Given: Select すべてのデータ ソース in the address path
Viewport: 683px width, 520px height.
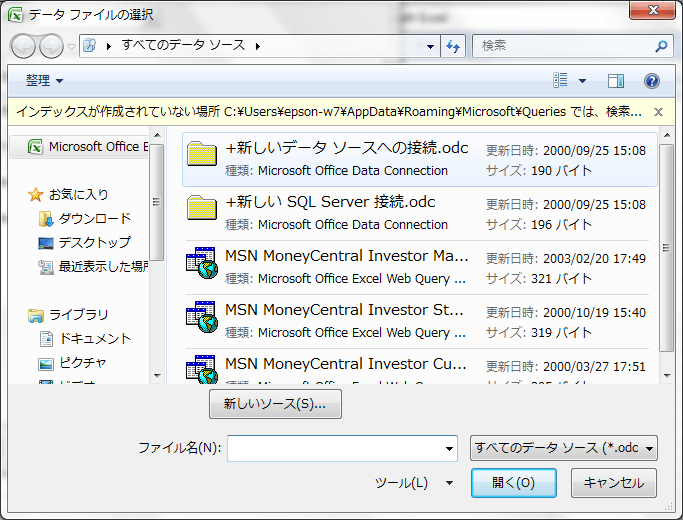Looking at the screenshot, I should 183,45.
